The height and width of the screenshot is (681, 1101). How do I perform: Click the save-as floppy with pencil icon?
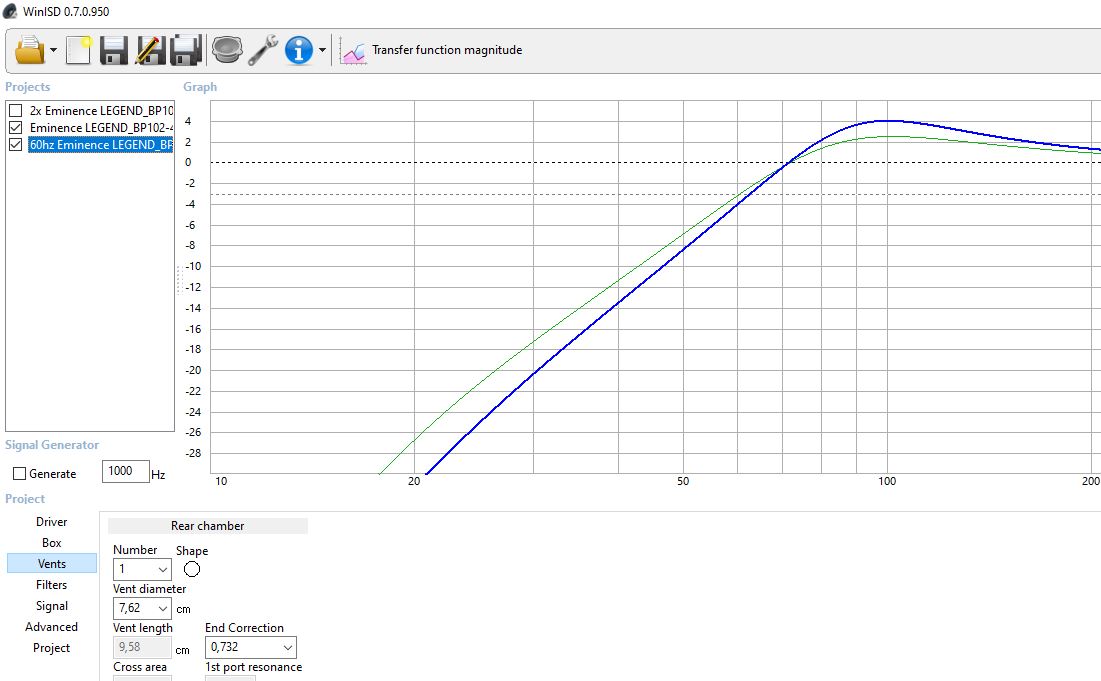[x=150, y=50]
